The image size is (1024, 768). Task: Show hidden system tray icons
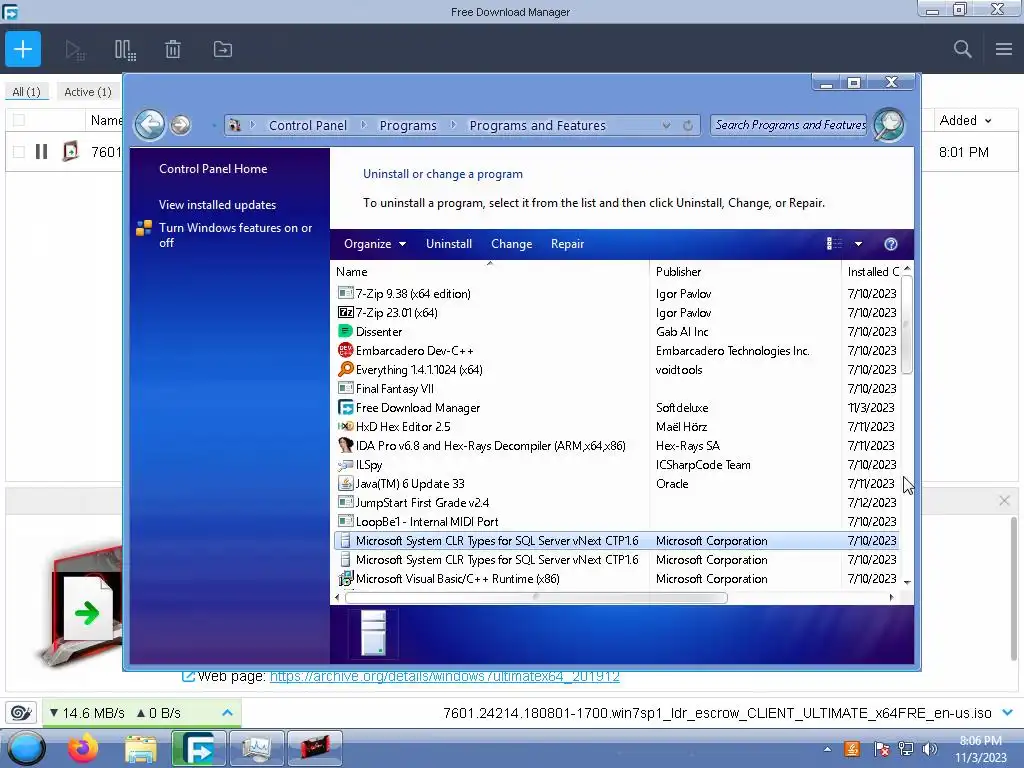(x=827, y=749)
